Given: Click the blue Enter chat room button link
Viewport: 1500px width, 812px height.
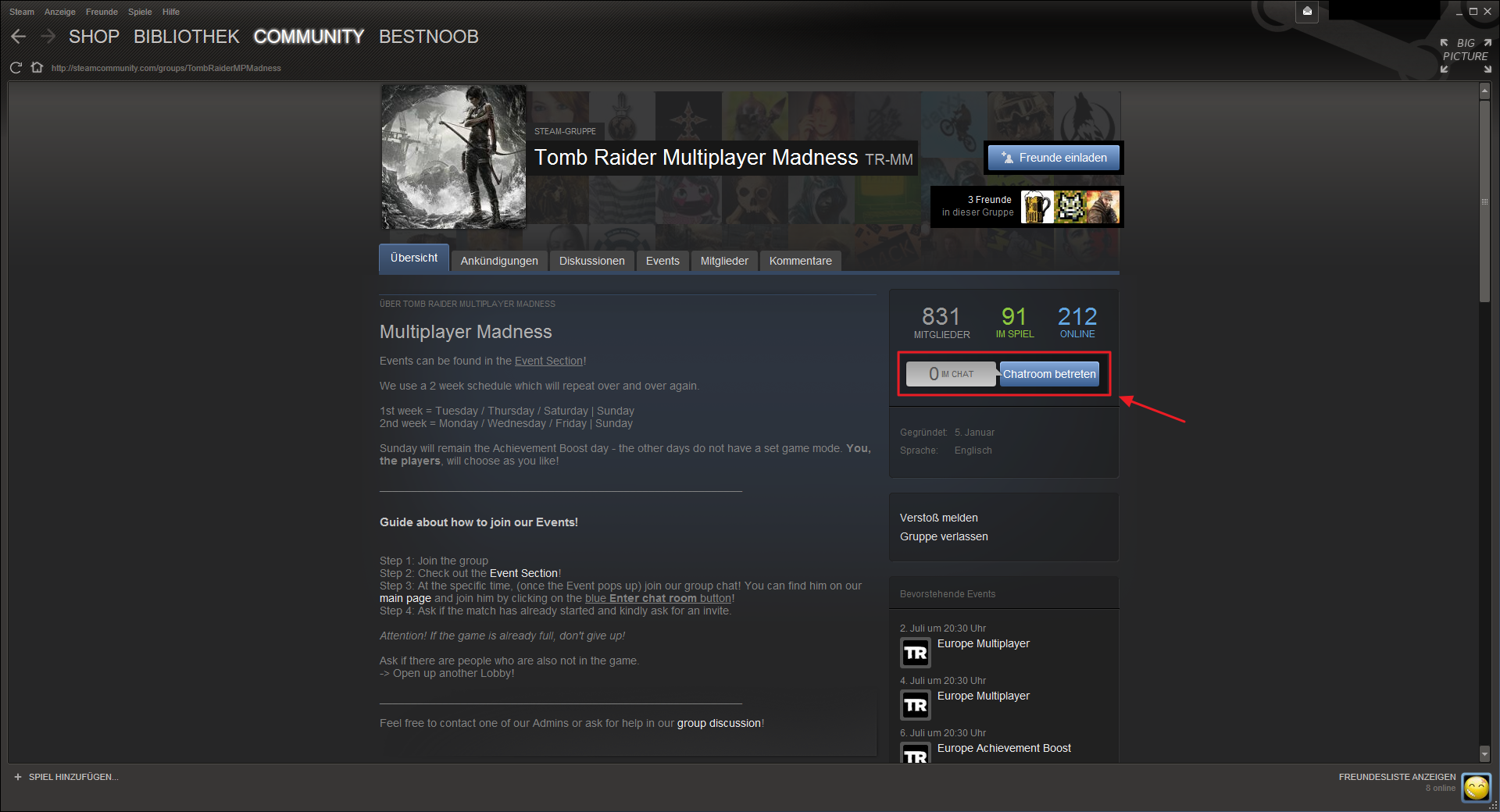Looking at the screenshot, I should pyautogui.click(x=658, y=598).
